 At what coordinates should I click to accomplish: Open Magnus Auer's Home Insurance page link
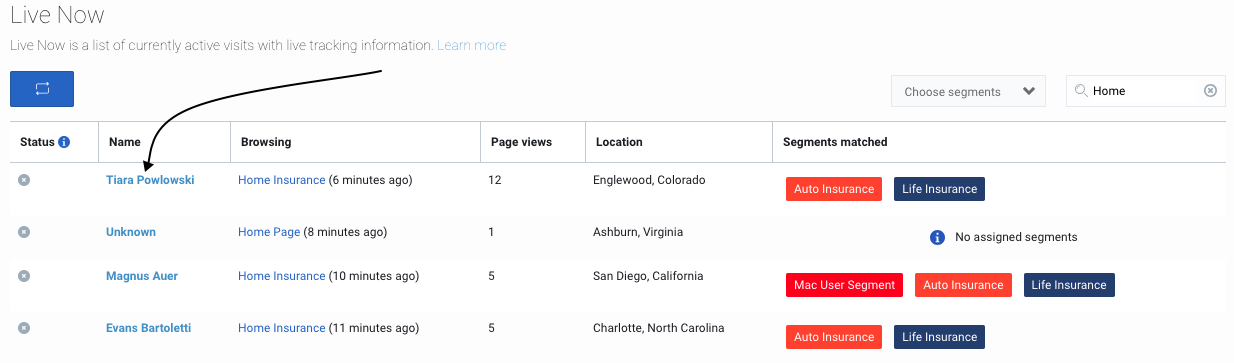point(282,276)
